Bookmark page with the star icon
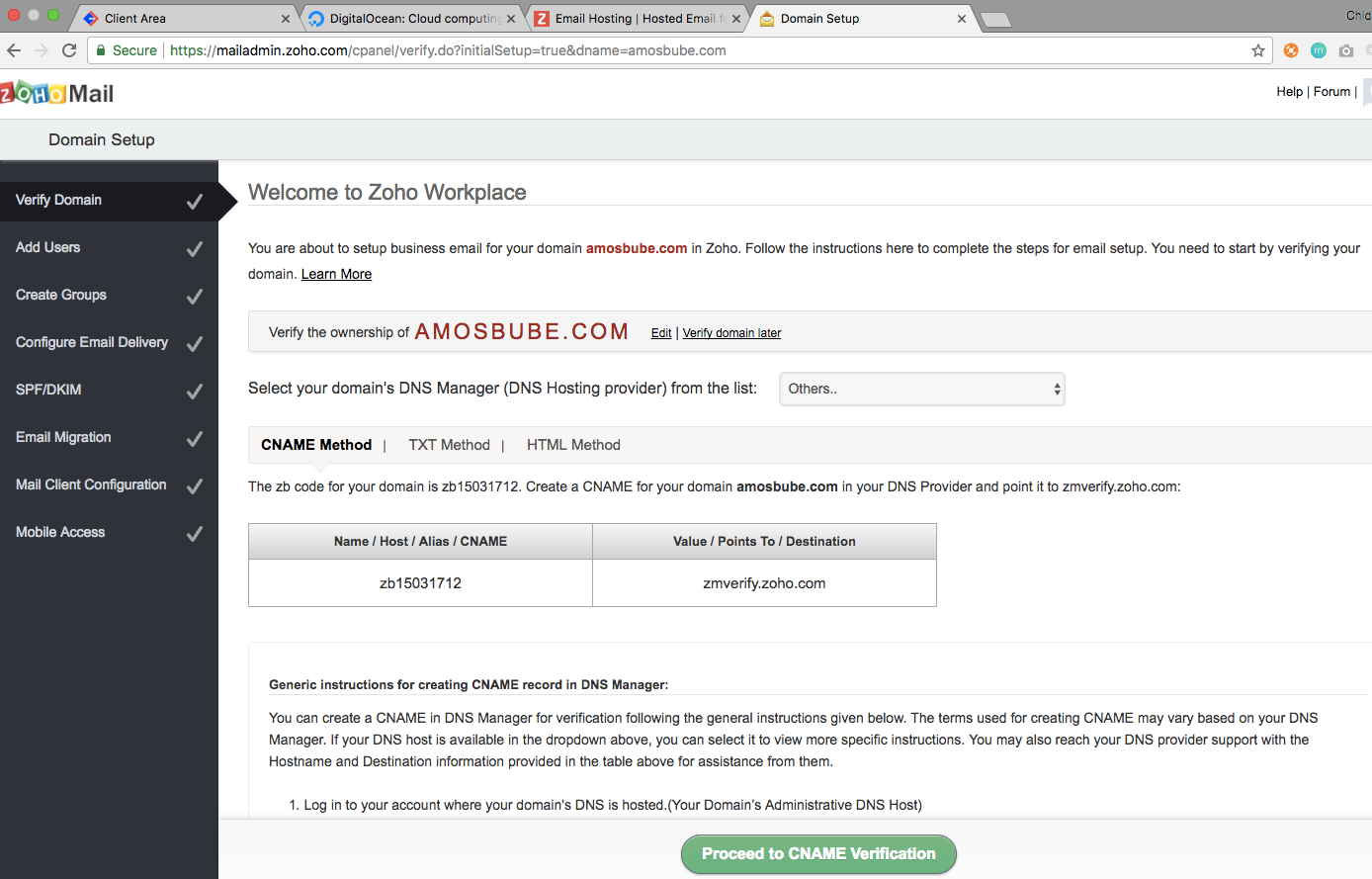This screenshot has height=879, width=1372. [1258, 50]
